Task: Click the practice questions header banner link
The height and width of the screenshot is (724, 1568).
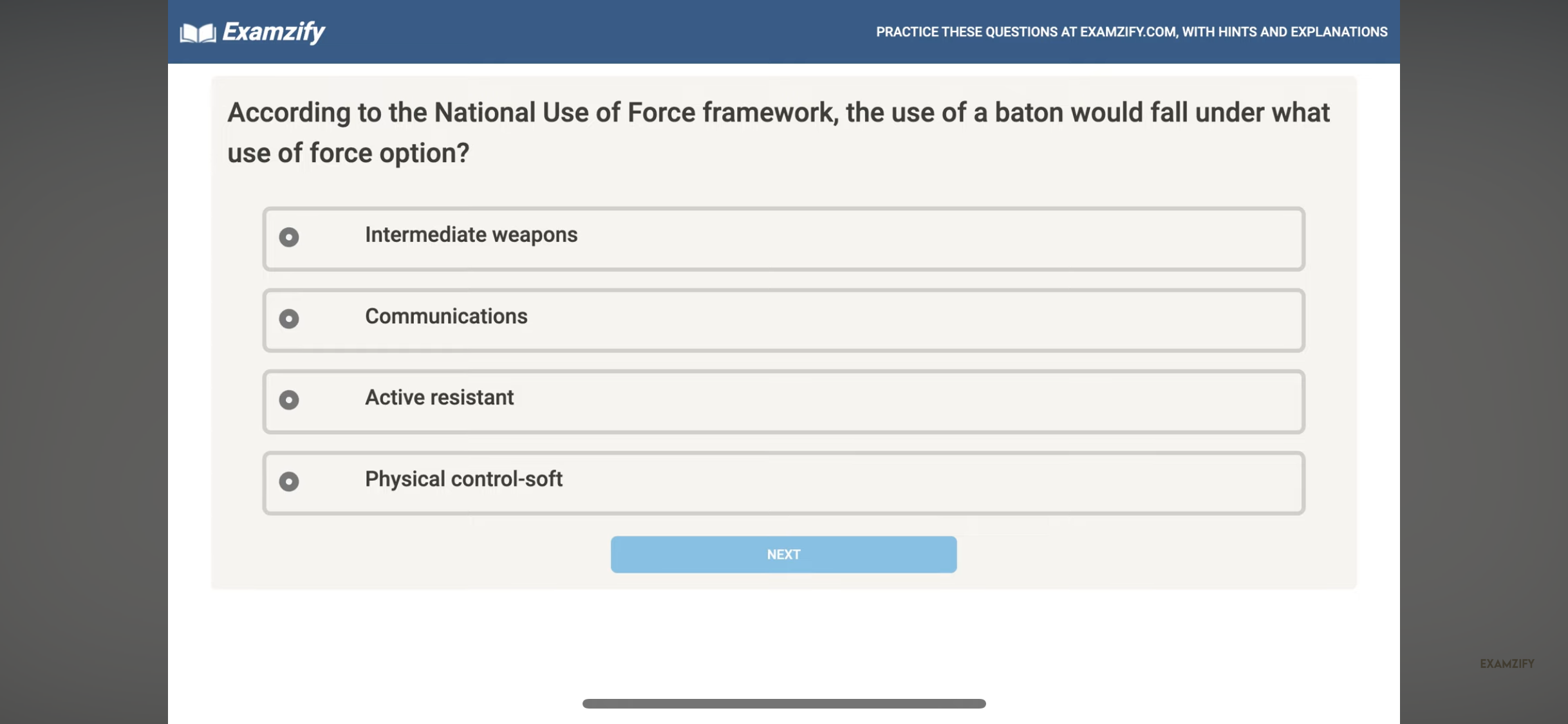Action: 1132,32
